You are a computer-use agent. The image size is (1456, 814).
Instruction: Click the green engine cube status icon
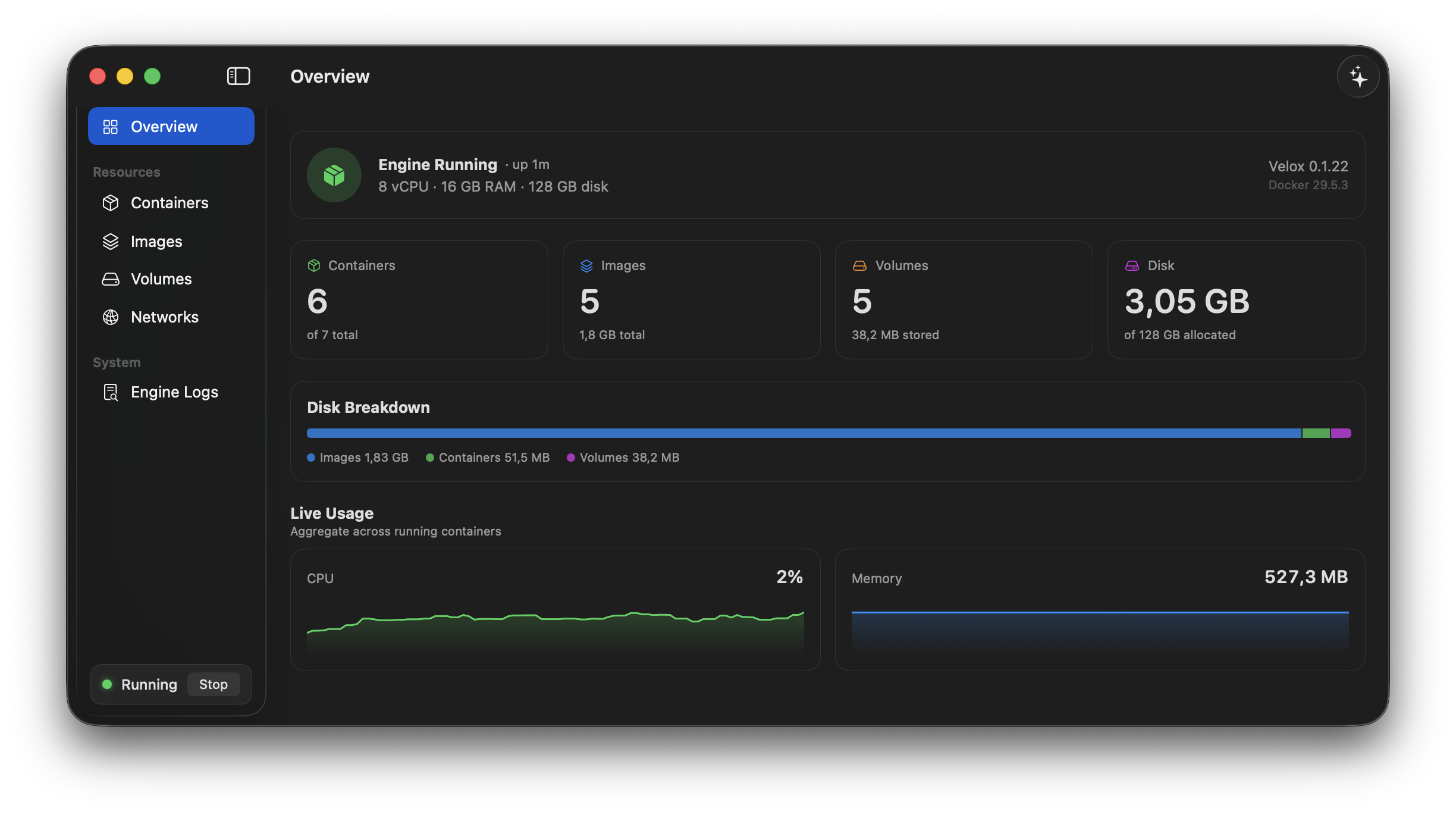[x=334, y=175]
